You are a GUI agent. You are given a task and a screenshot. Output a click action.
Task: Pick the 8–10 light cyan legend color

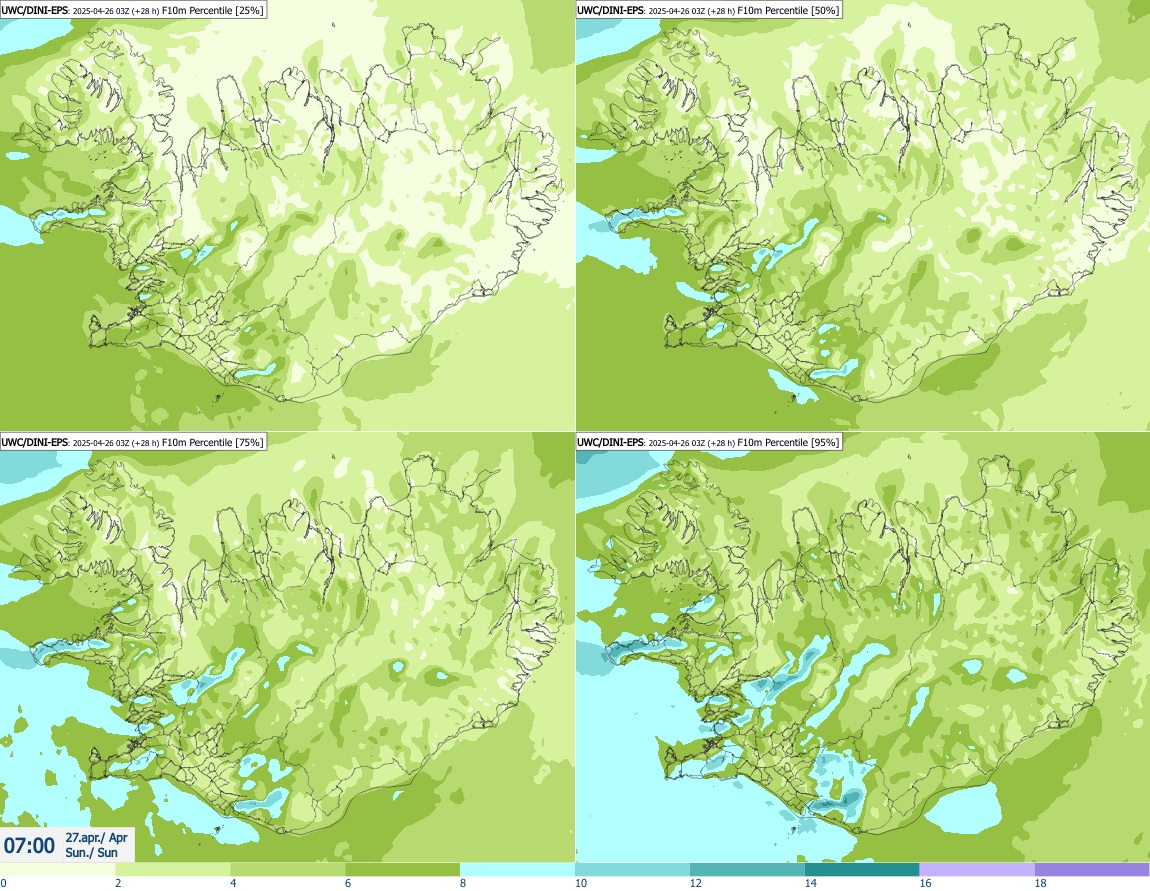518,869
